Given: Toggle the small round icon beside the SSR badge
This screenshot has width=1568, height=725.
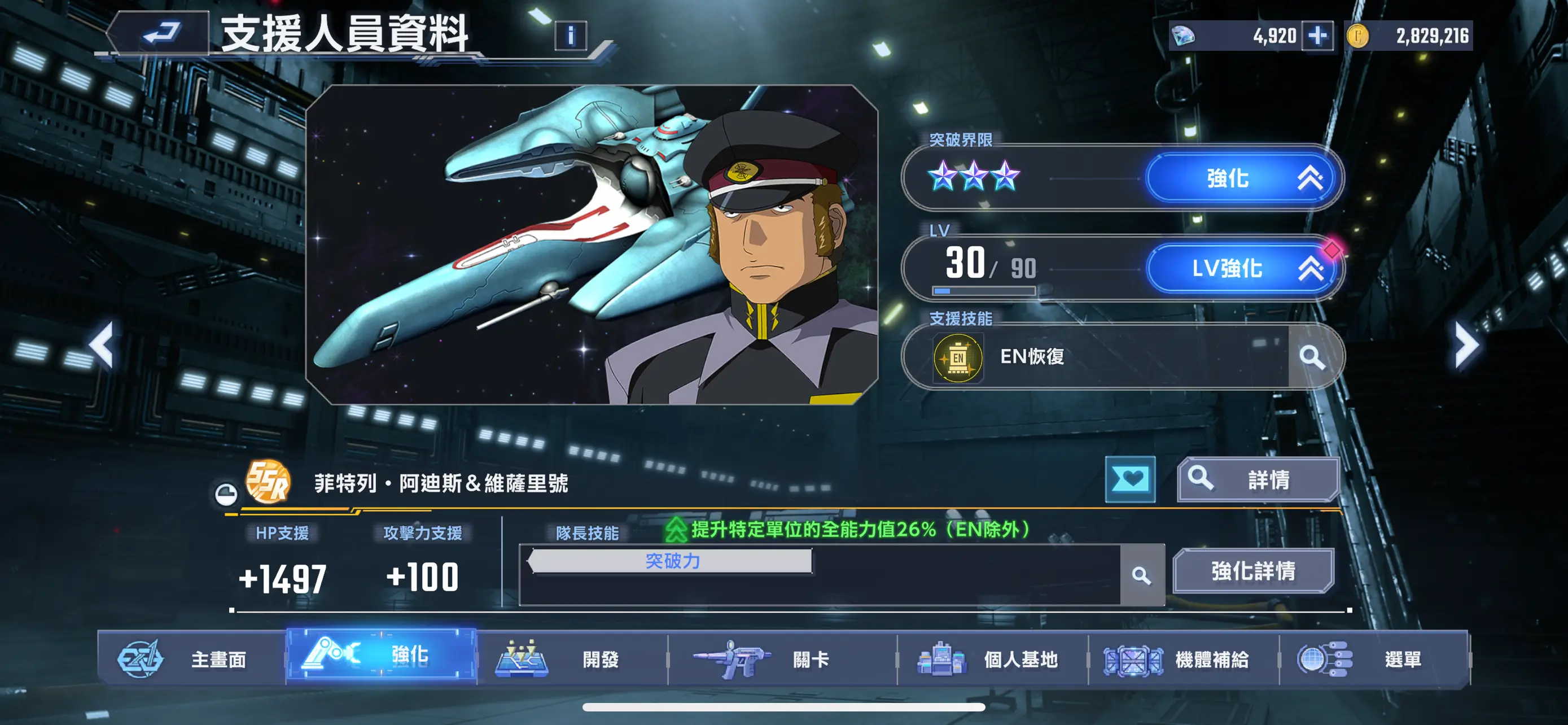Looking at the screenshot, I should (226, 493).
